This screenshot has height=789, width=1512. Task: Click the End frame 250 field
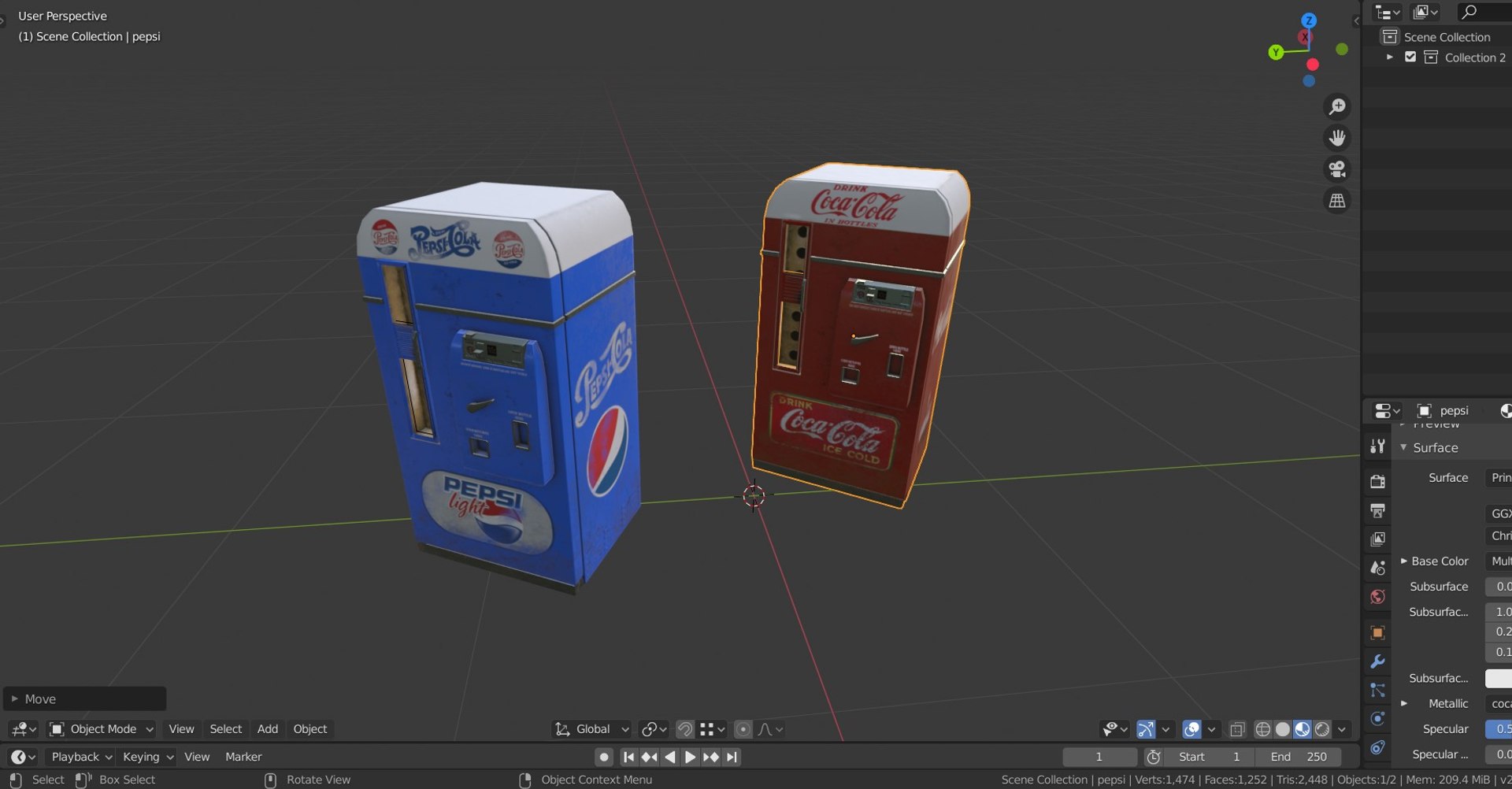pos(1299,757)
